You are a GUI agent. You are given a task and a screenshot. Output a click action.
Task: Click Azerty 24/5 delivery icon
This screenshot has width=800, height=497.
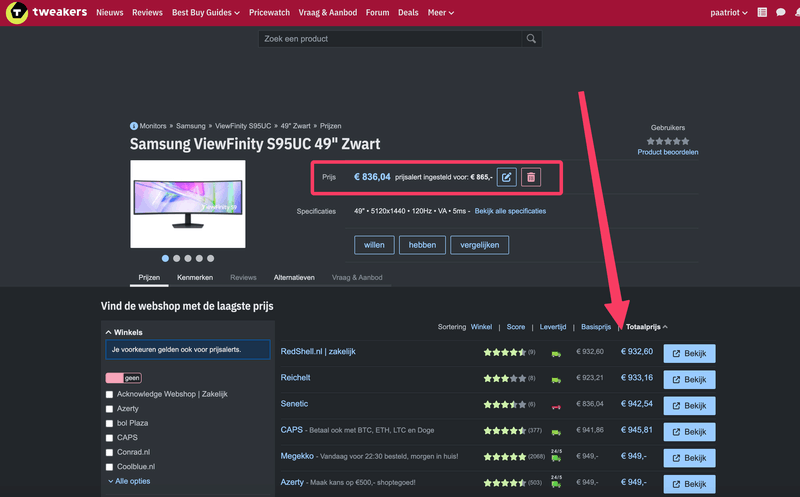pyautogui.click(x=556, y=481)
